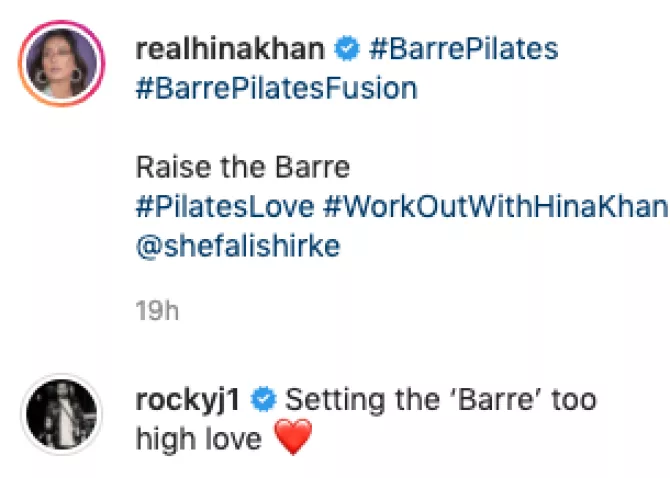Click the verified badge beside realhinakhan
Screen dimensions: 670x478
pos(346,49)
